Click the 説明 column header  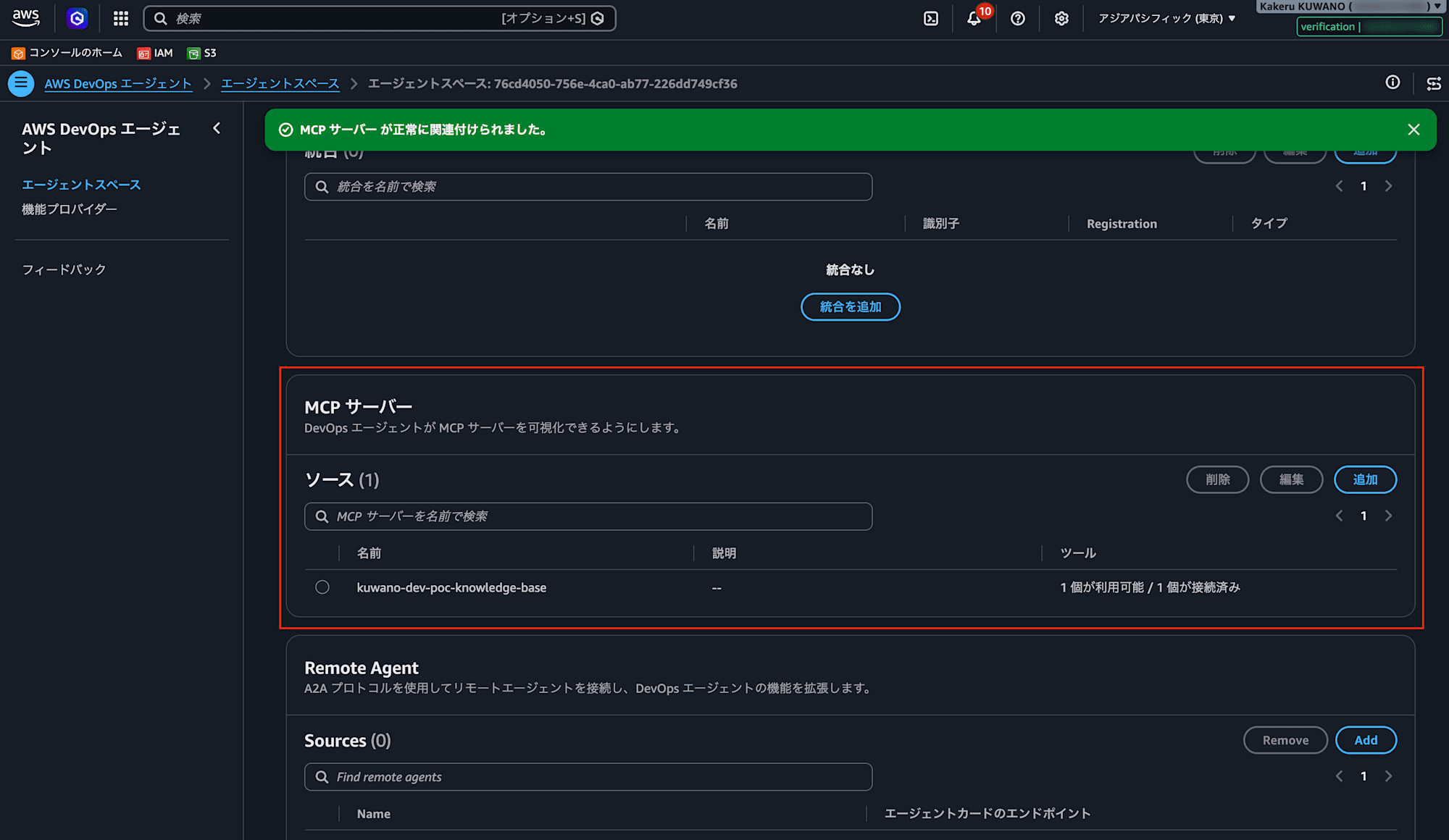coord(724,553)
